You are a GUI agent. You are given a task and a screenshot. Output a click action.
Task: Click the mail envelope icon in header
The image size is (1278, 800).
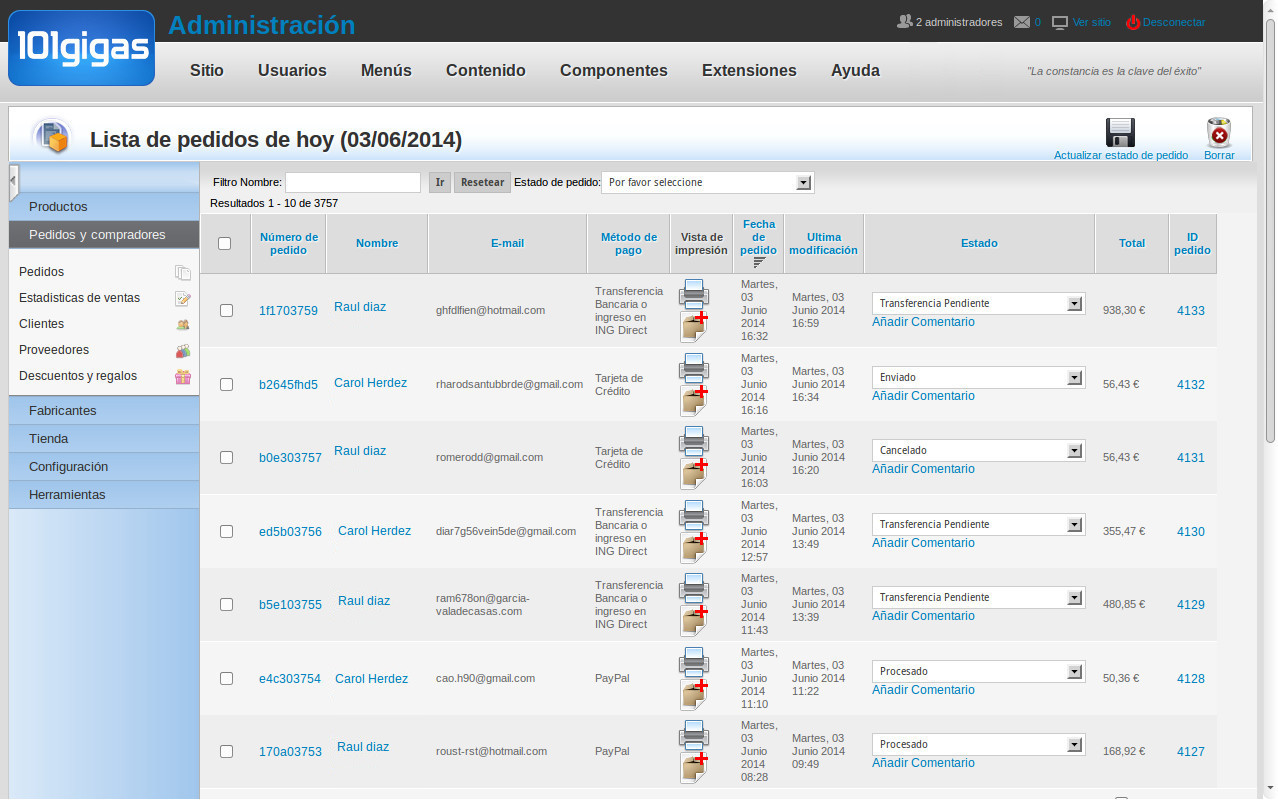1021,22
